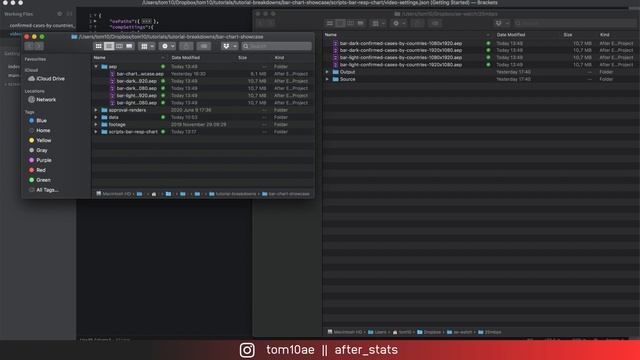Expand the footage folder
Image resolution: width=640 pixels, height=360 pixels.
96,124
